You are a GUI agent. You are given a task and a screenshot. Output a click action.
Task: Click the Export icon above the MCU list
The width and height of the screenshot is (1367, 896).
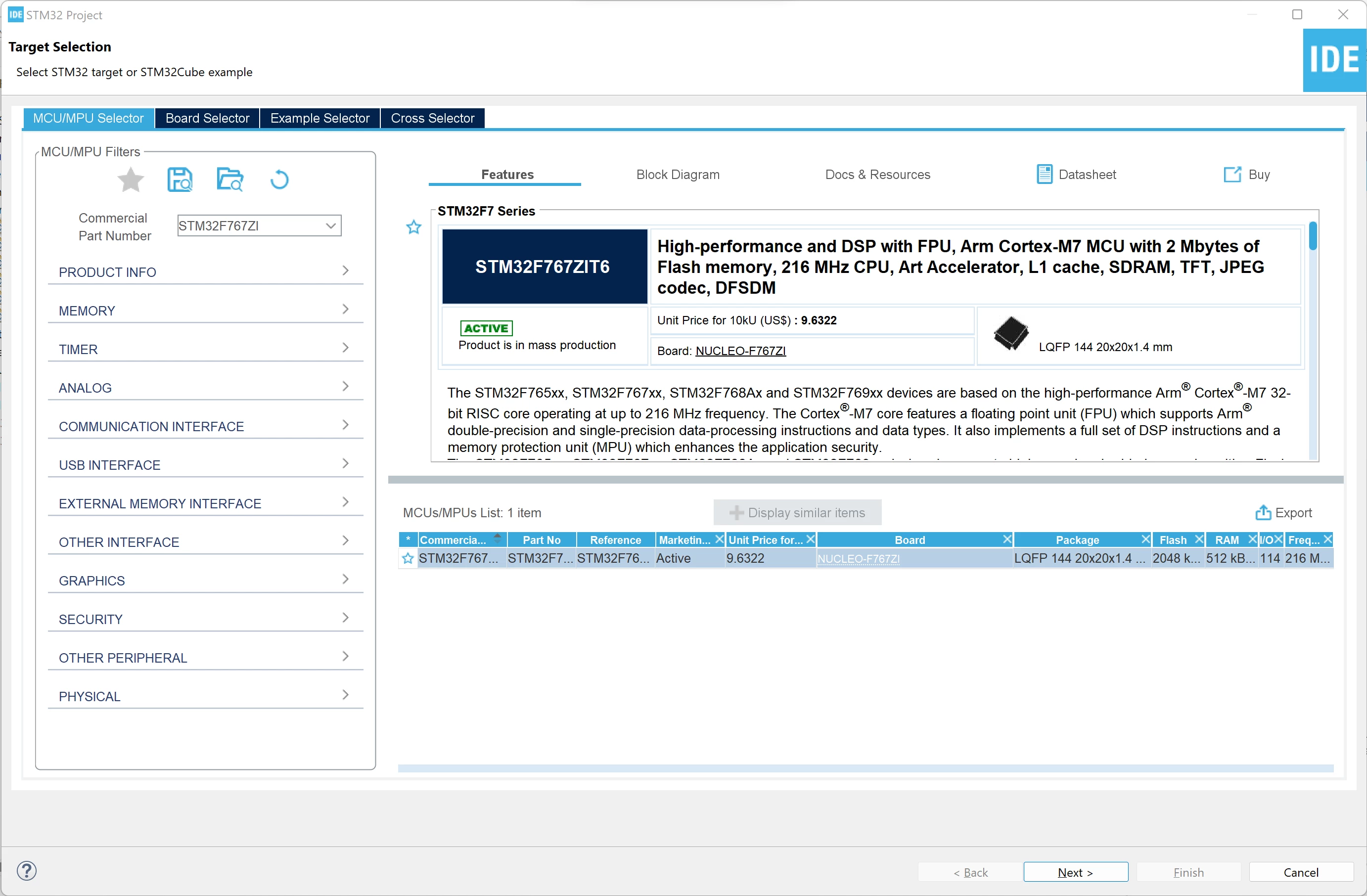click(x=1263, y=512)
